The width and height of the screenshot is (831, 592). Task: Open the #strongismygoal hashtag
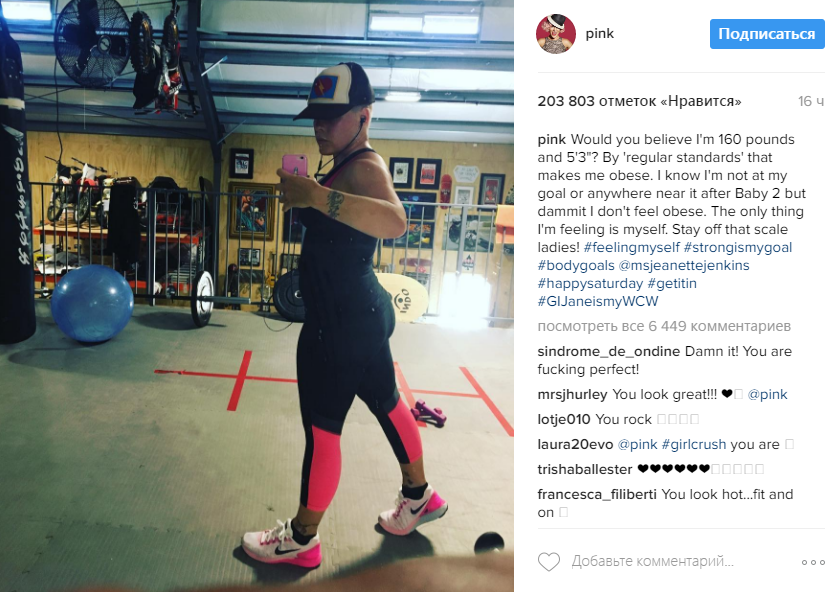click(x=738, y=248)
